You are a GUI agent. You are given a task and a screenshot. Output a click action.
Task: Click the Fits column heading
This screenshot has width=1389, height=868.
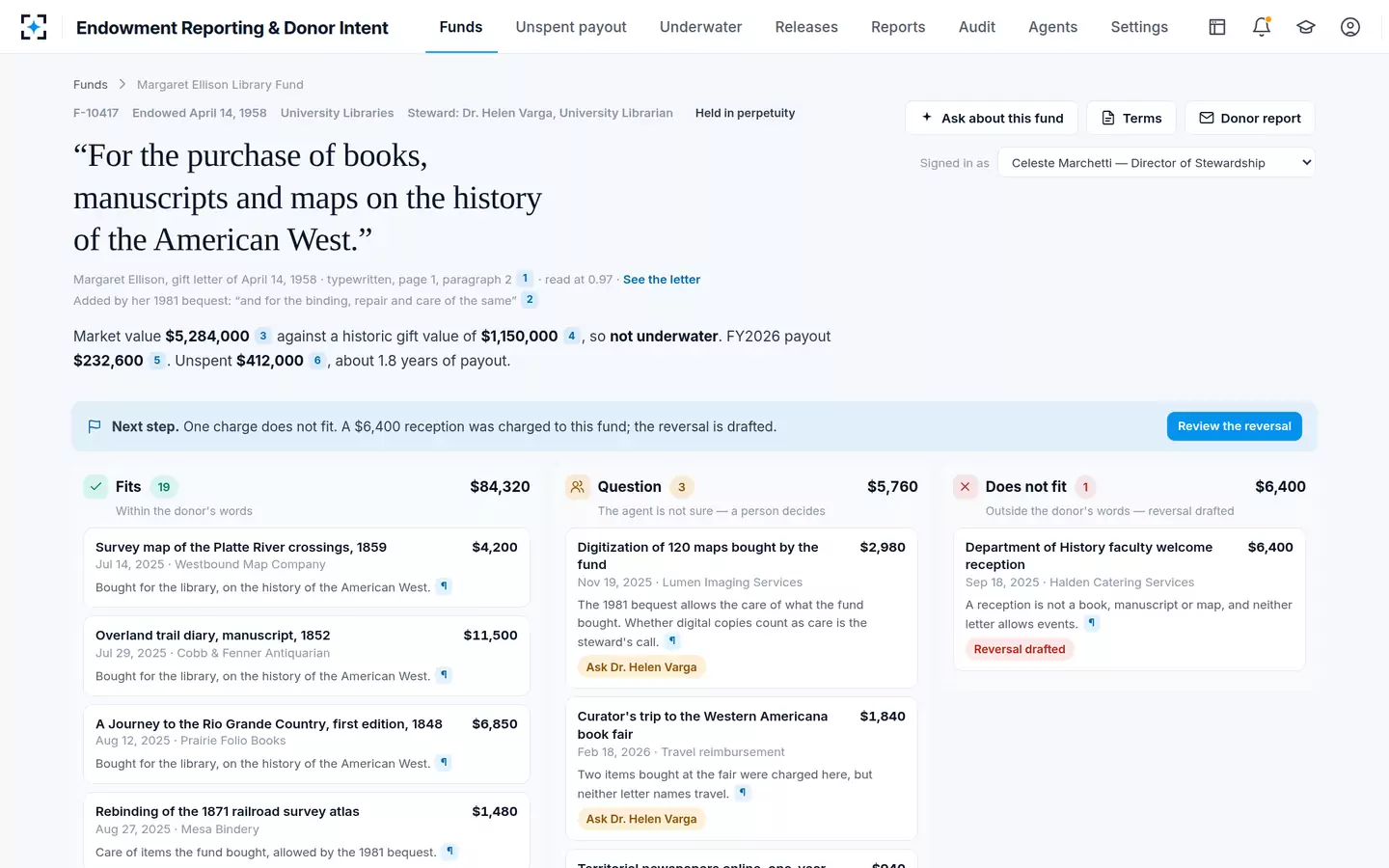[x=128, y=487]
